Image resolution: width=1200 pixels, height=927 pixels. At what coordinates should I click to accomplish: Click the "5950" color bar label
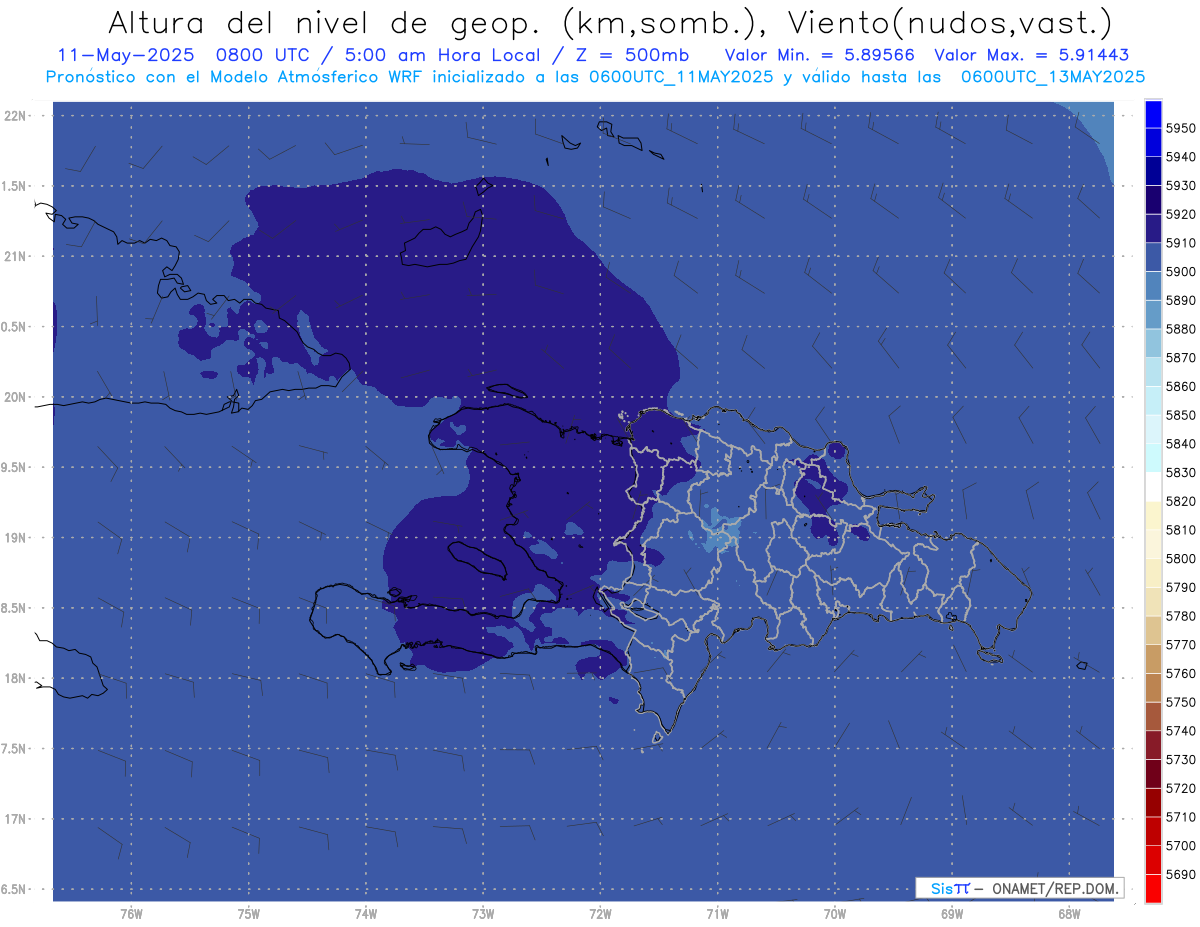click(x=1181, y=128)
